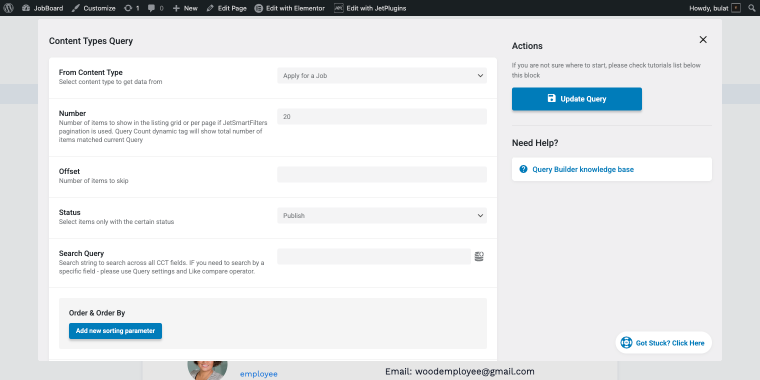Image resolution: width=760 pixels, height=380 pixels.
Task: Open Customize in the admin bar
Action: (94, 8)
